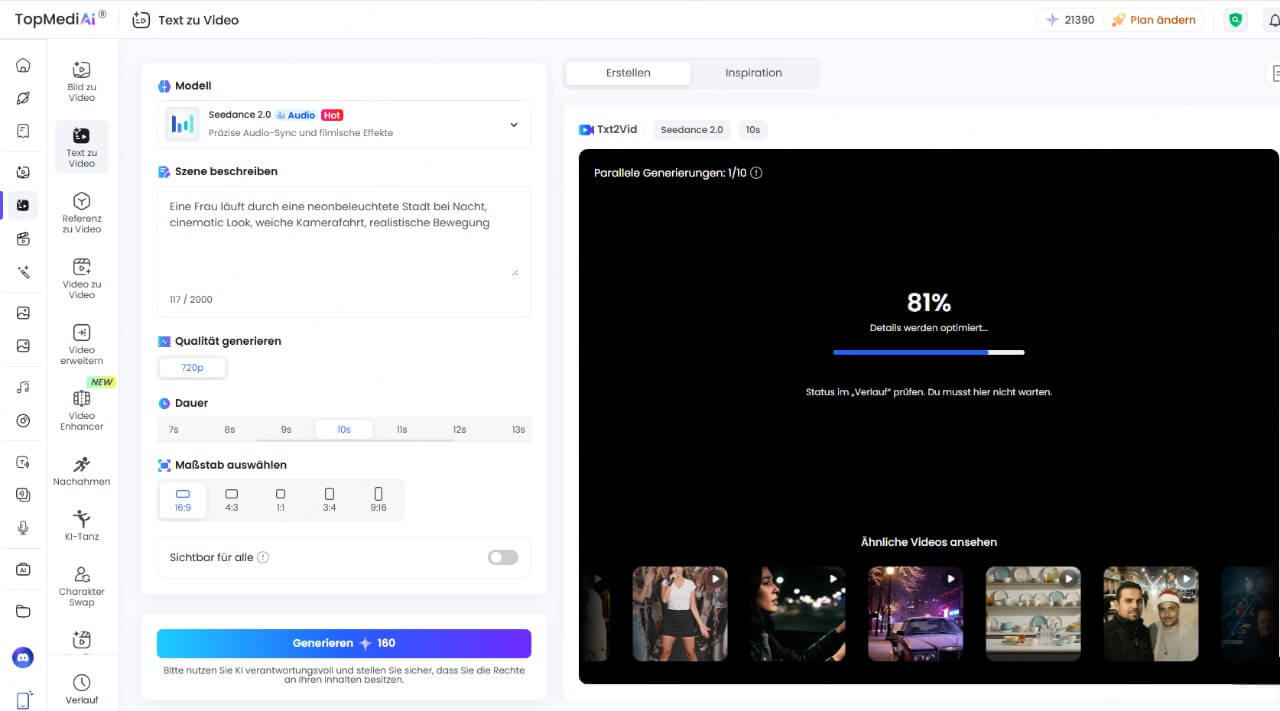Launch the Video Enhancer tool

(x=82, y=410)
